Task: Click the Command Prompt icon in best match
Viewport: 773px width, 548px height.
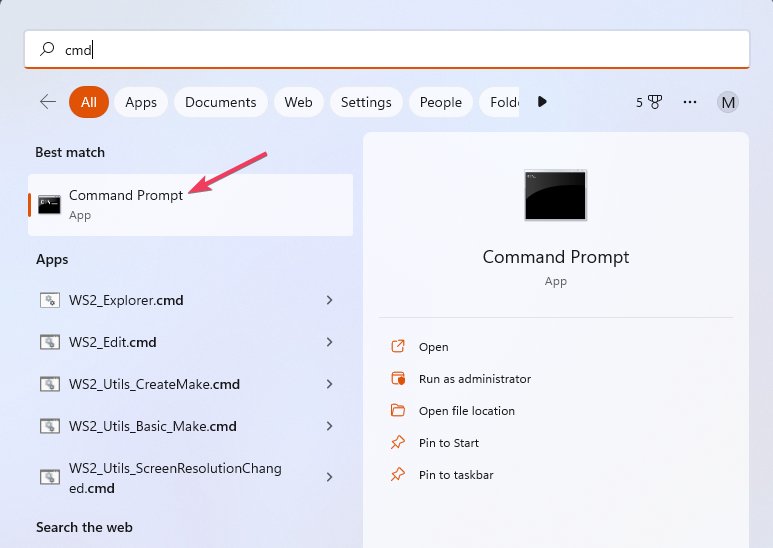Action: pyautogui.click(x=49, y=204)
